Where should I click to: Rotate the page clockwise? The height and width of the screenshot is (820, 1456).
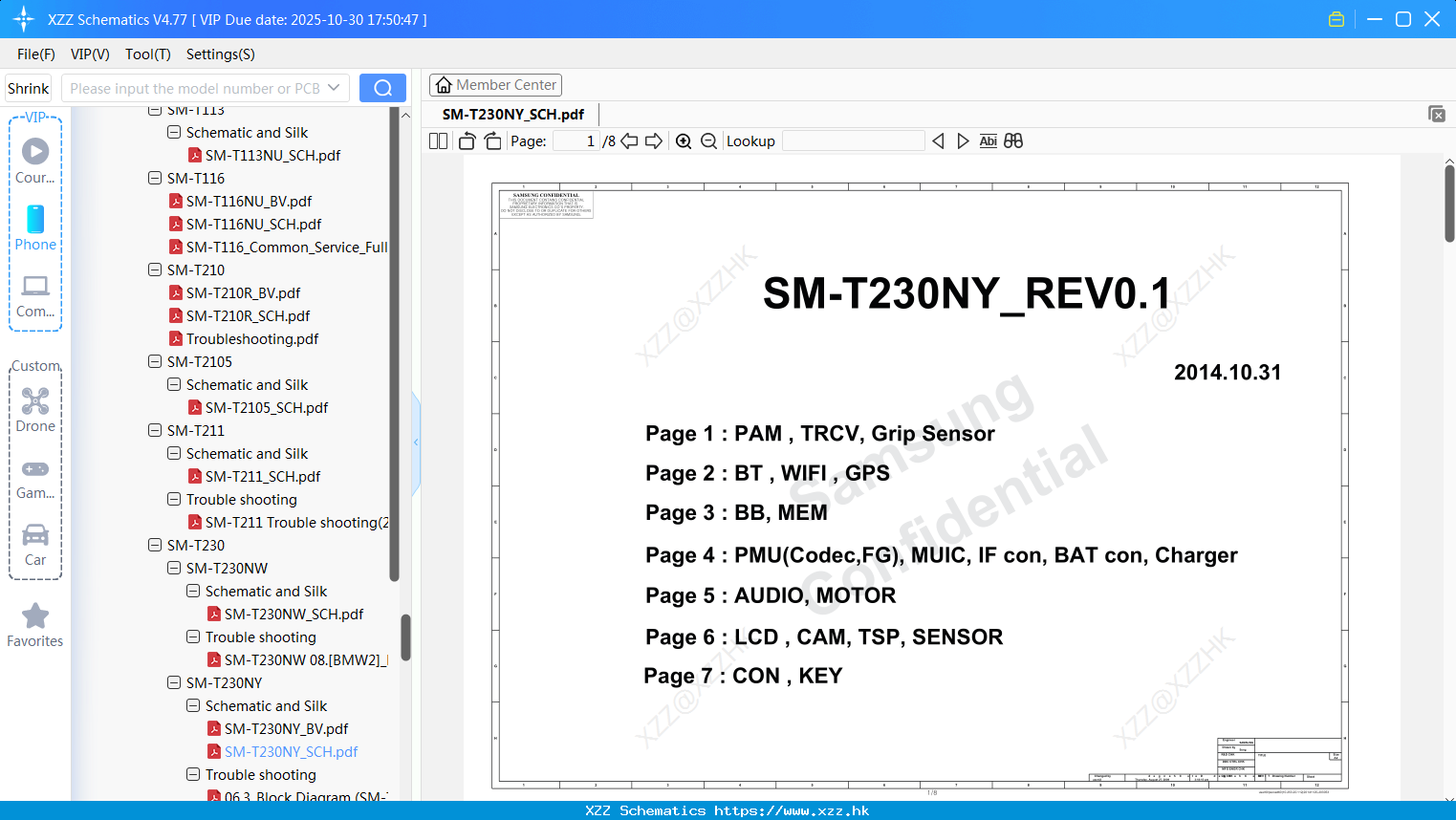492,141
